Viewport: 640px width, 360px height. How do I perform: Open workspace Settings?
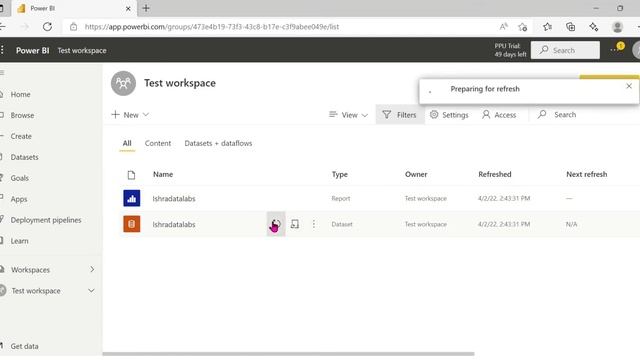(449, 115)
